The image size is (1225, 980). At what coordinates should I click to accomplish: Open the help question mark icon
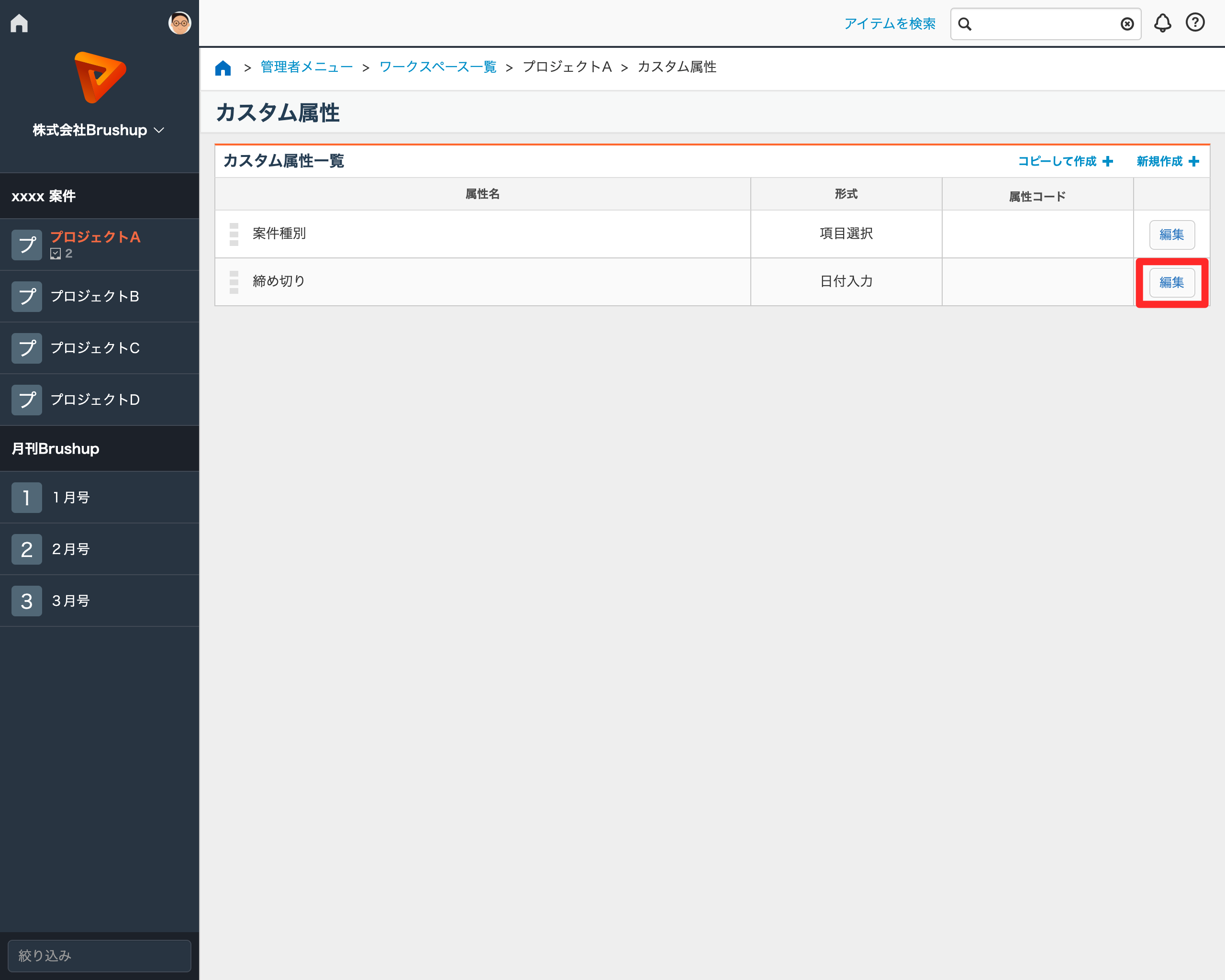click(1195, 22)
